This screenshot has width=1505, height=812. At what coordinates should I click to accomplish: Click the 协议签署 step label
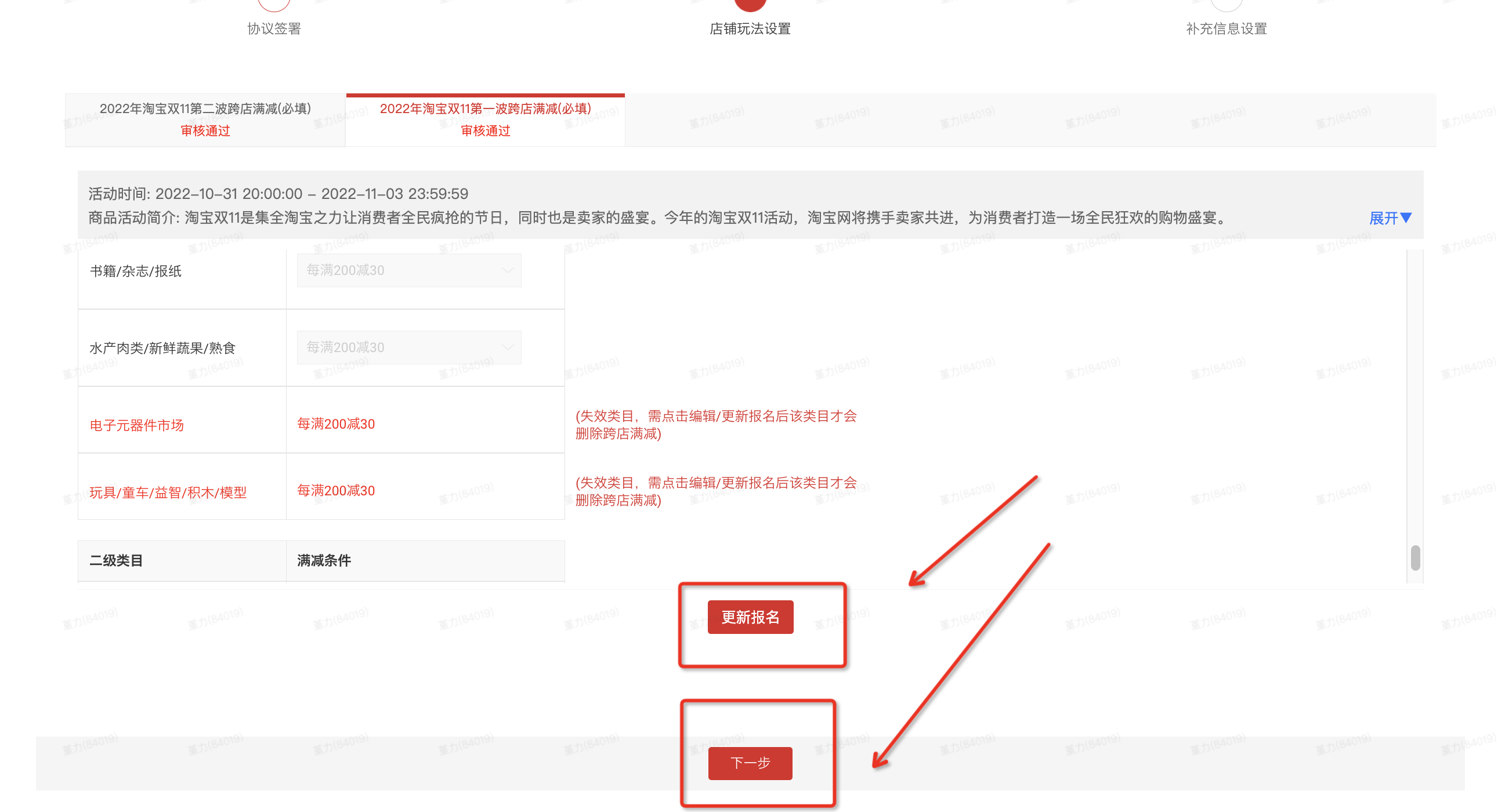pyautogui.click(x=274, y=28)
